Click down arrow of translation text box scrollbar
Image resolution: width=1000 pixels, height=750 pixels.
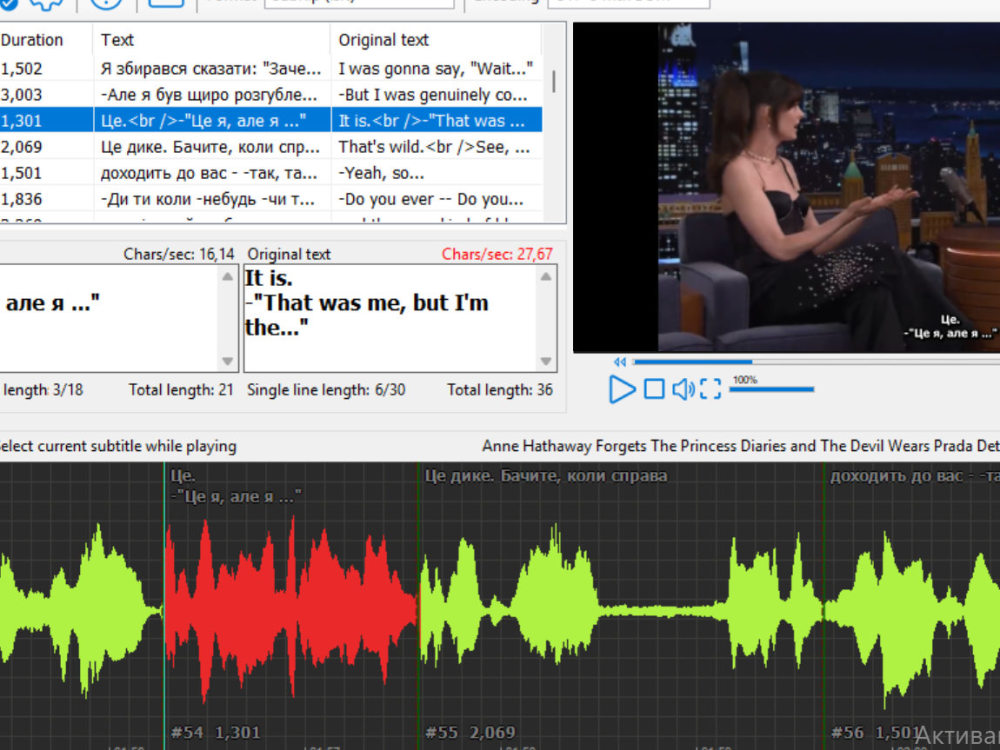point(228,361)
